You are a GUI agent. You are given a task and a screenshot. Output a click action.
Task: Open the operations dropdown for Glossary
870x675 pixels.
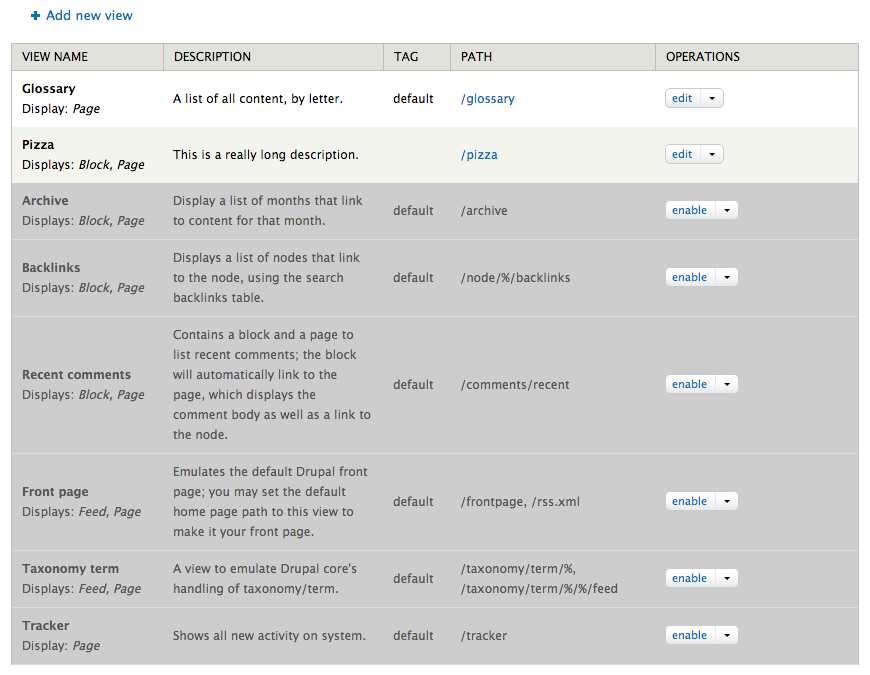point(712,98)
